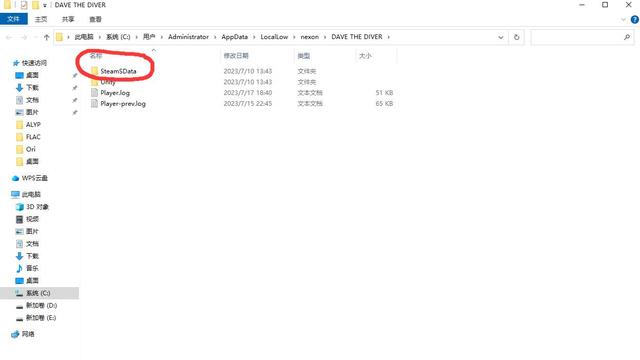Click the search magnifier icon

[627, 37]
